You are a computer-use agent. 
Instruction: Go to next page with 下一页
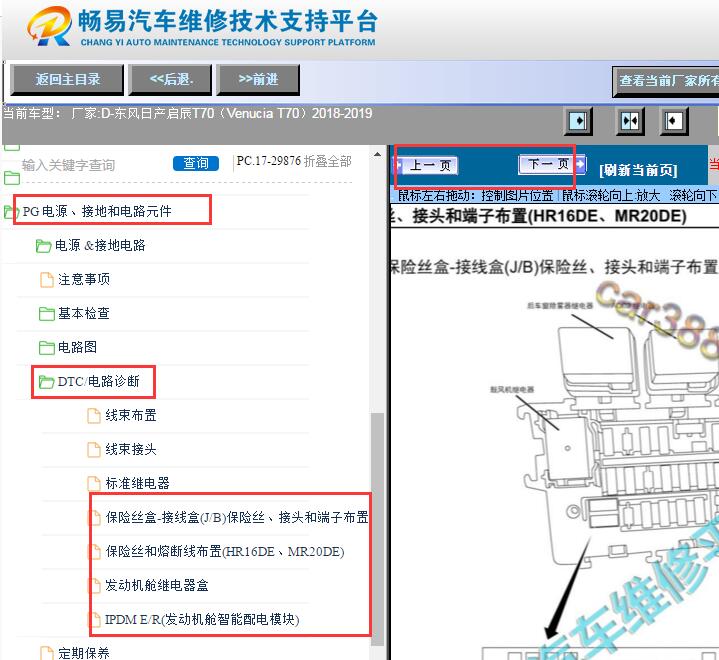coord(552,164)
